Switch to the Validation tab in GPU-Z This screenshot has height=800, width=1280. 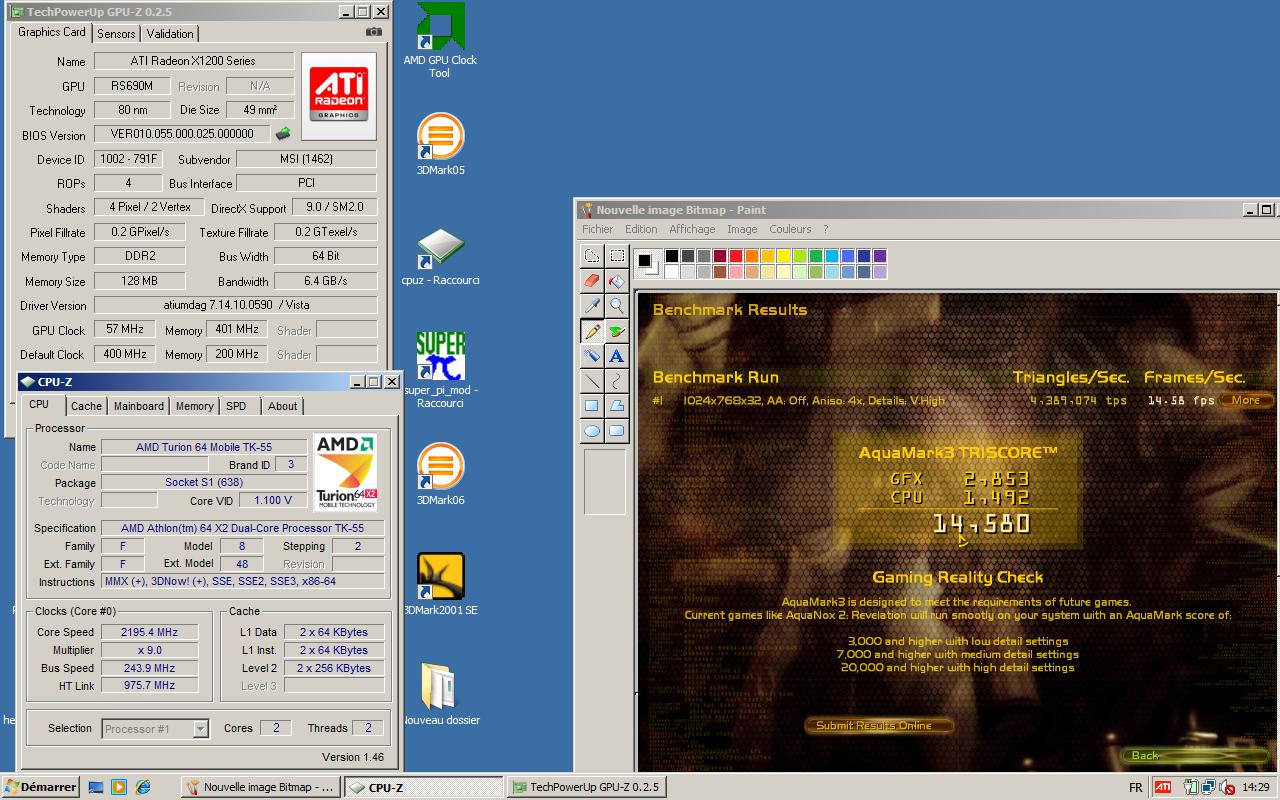tap(170, 33)
